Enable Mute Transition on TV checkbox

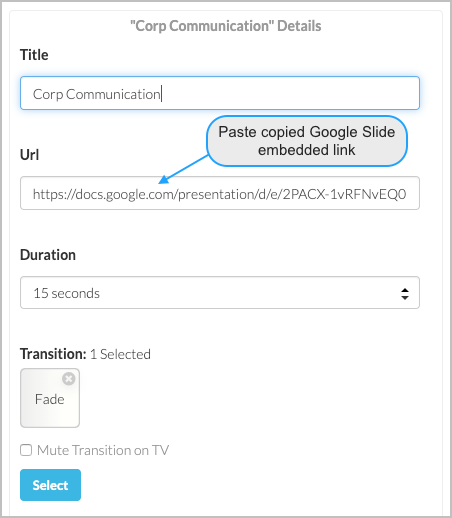tap(26, 450)
